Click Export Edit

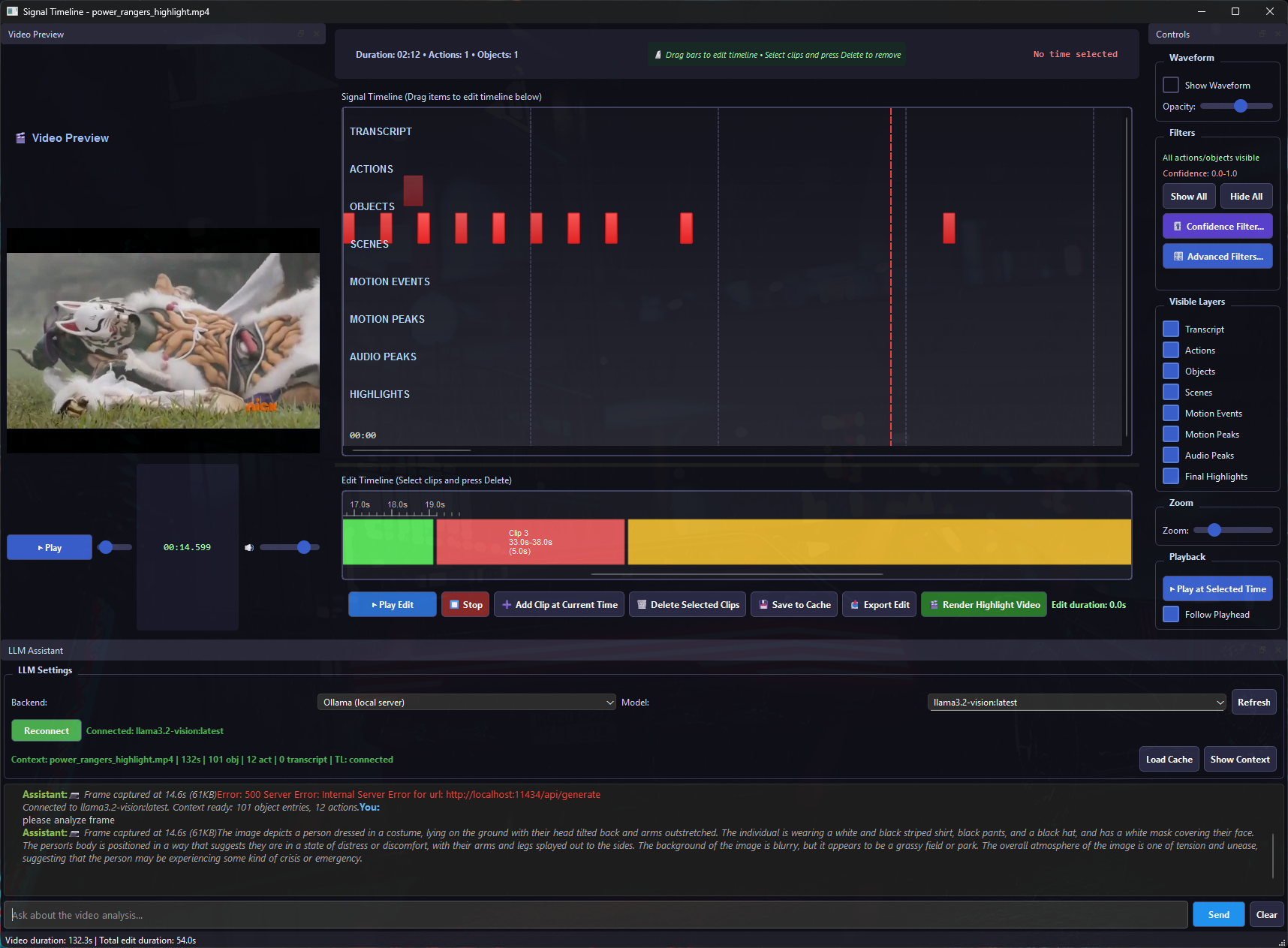tap(879, 604)
